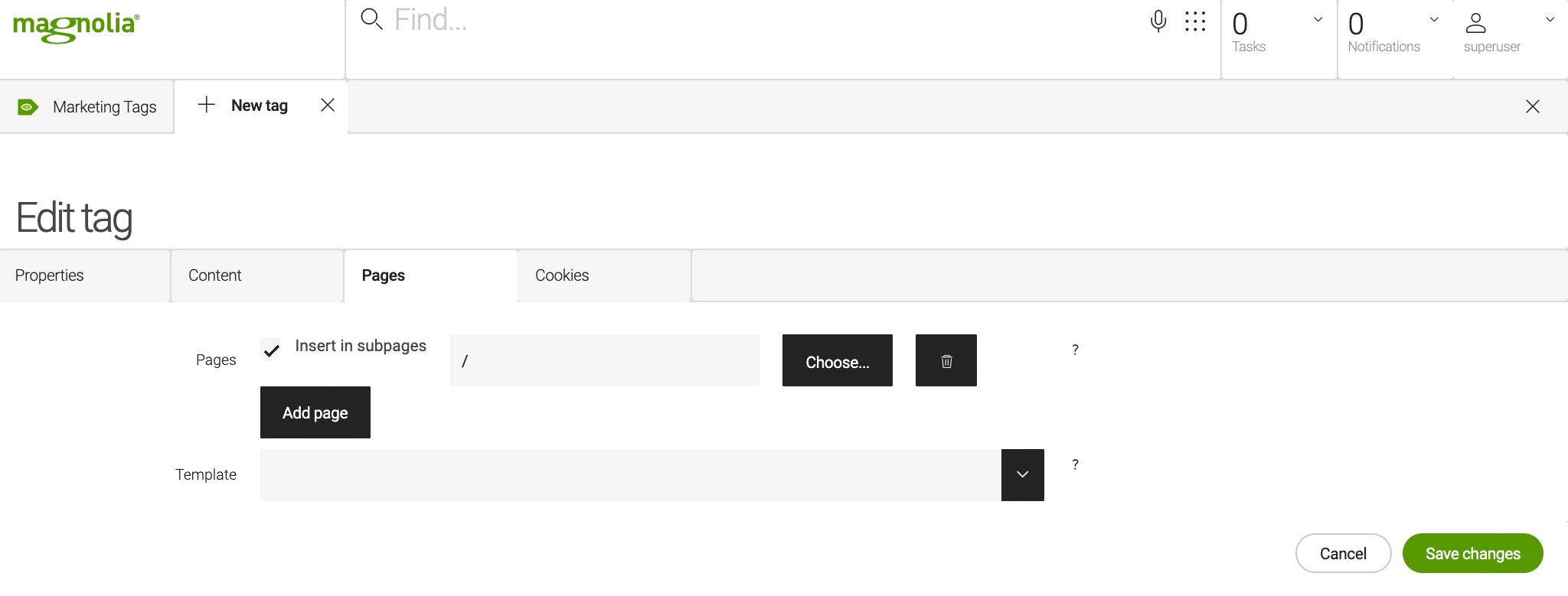Click the superuser profile icon
Viewport: 1568px width, 596px height.
(x=1475, y=24)
